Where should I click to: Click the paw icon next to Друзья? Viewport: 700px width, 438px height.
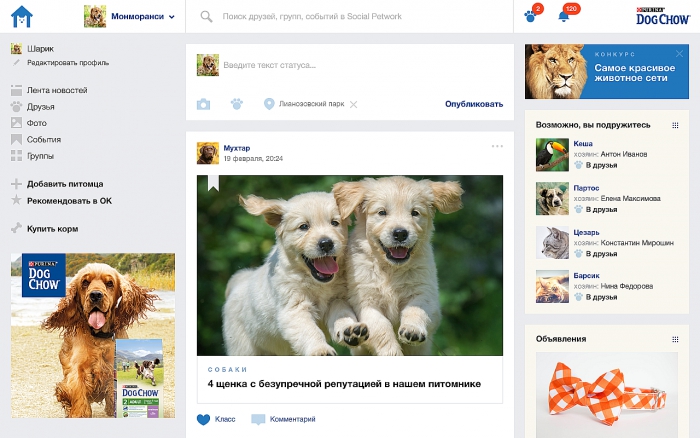[17, 107]
